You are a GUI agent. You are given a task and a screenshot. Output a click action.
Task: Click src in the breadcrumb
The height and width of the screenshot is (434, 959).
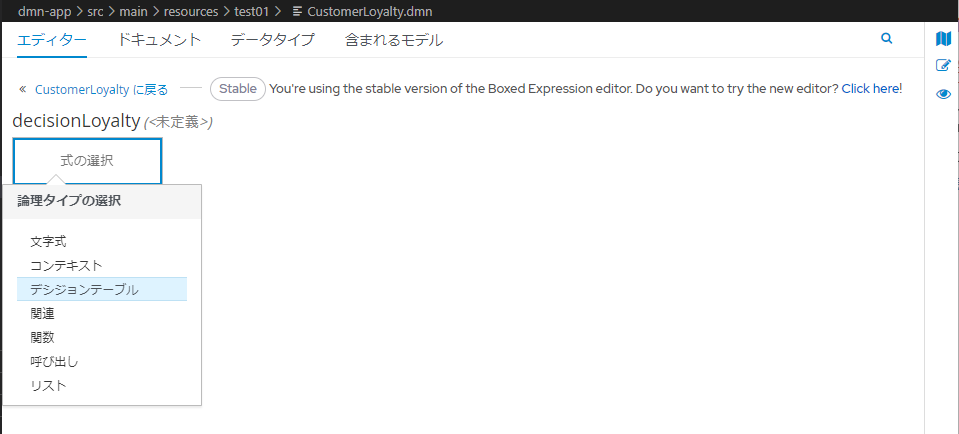pos(95,11)
